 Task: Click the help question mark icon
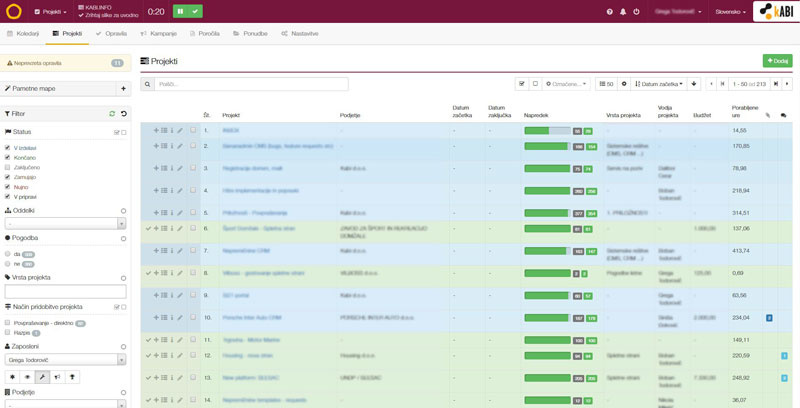pyautogui.click(x=609, y=12)
